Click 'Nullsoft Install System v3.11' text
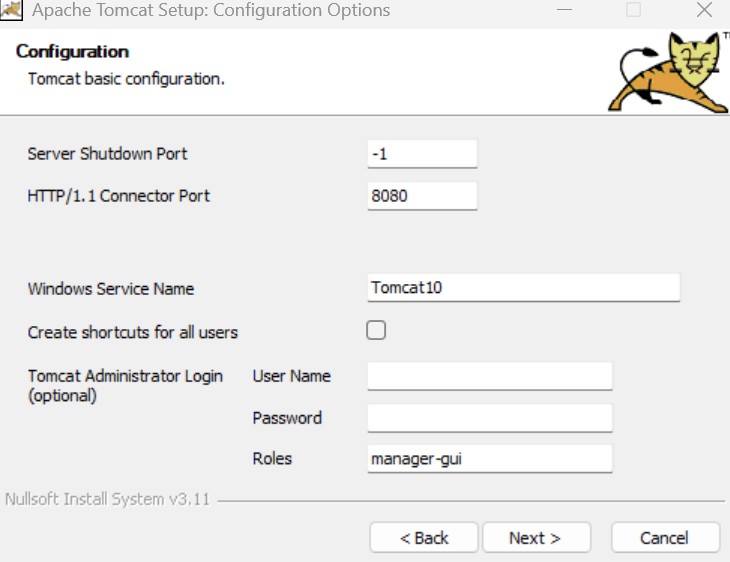 pyautogui.click(x=107, y=499)
